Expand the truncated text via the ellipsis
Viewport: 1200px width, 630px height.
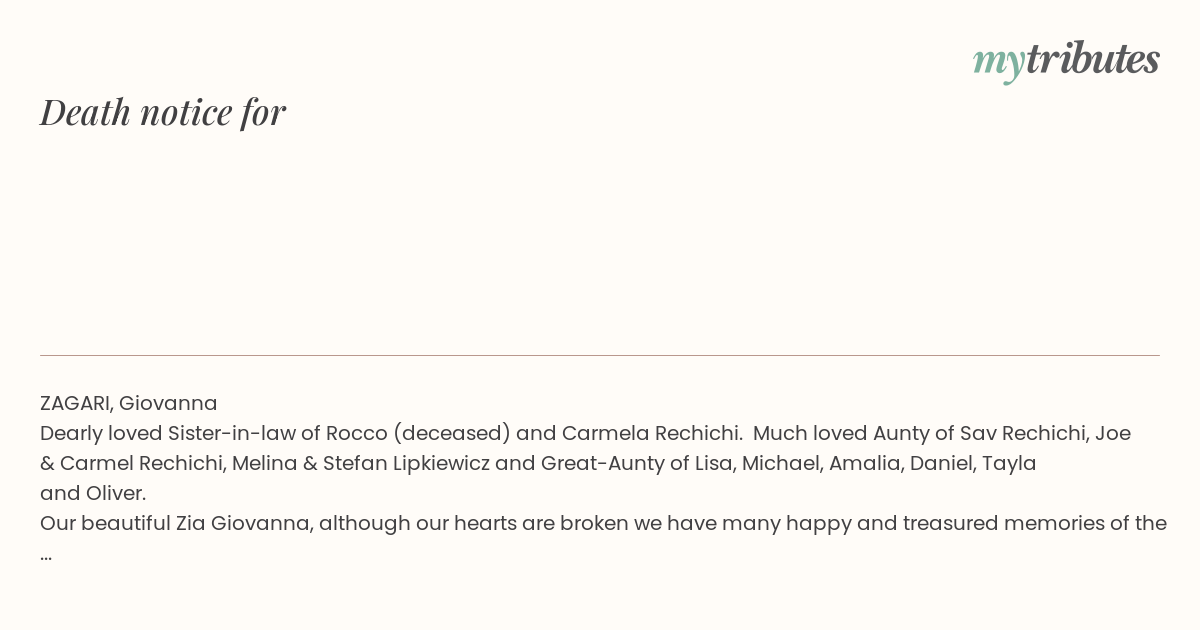point(46,554)
